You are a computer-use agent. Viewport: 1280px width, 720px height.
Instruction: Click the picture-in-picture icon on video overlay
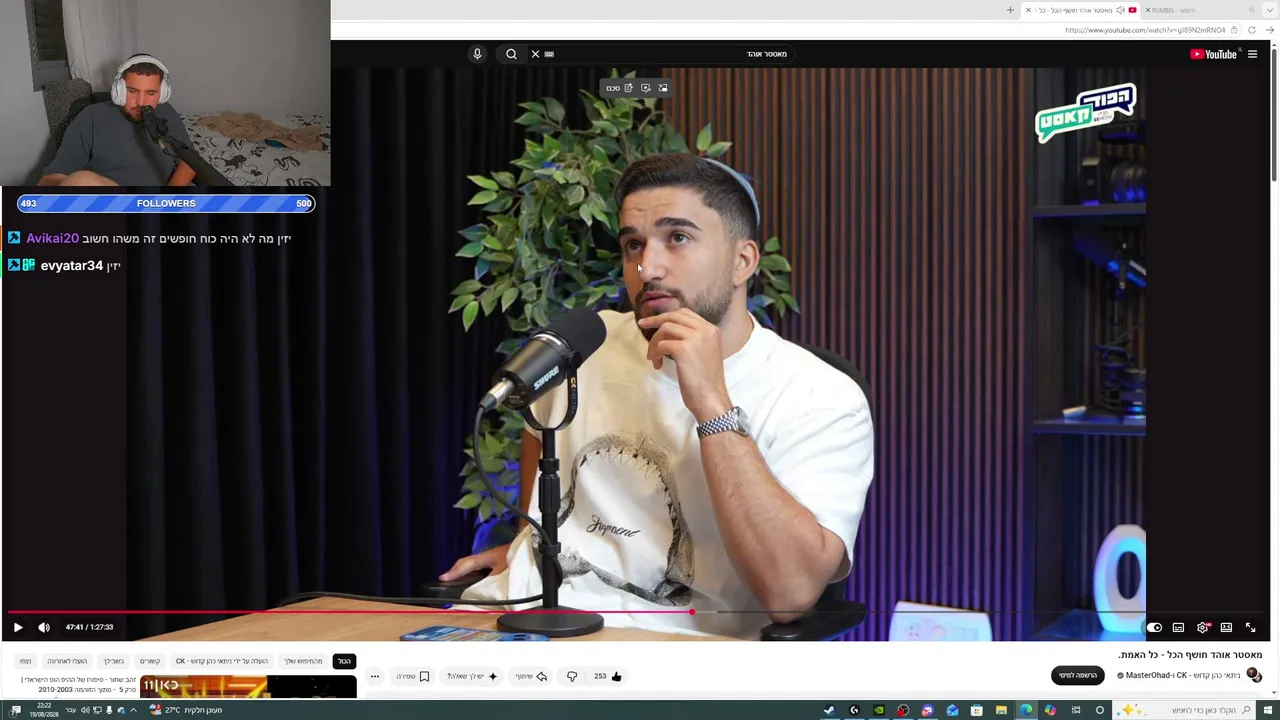coord(662,88)
